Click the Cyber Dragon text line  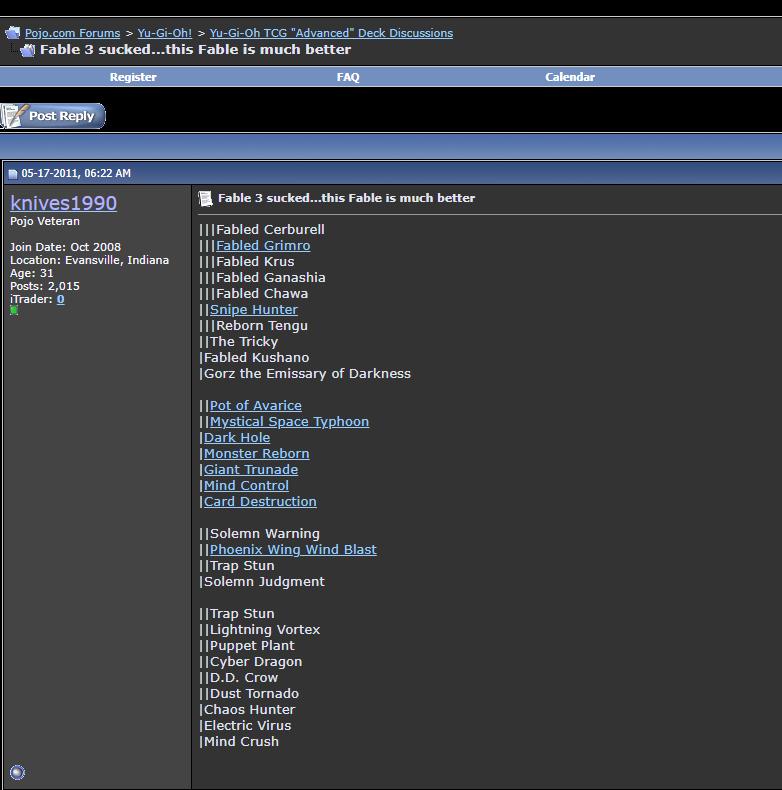[250, 662]
